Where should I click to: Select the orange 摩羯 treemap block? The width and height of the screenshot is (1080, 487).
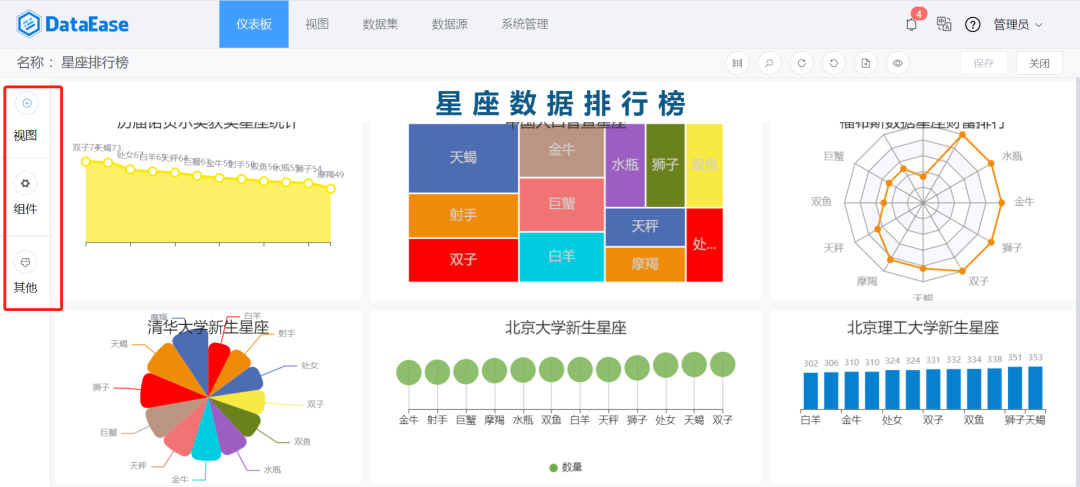(645, 265)
